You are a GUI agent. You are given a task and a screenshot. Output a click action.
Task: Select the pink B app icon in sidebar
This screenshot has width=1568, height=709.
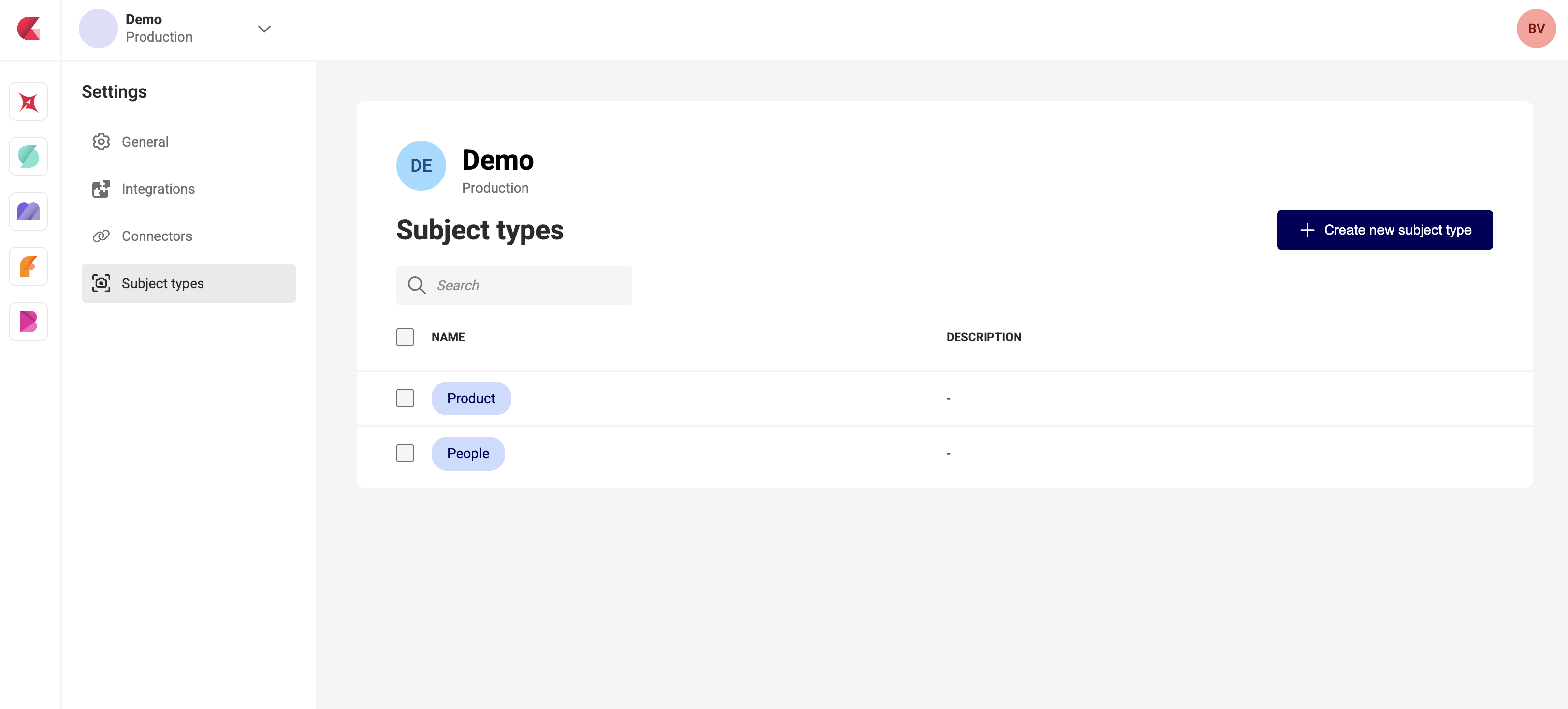tap(28, 321)
